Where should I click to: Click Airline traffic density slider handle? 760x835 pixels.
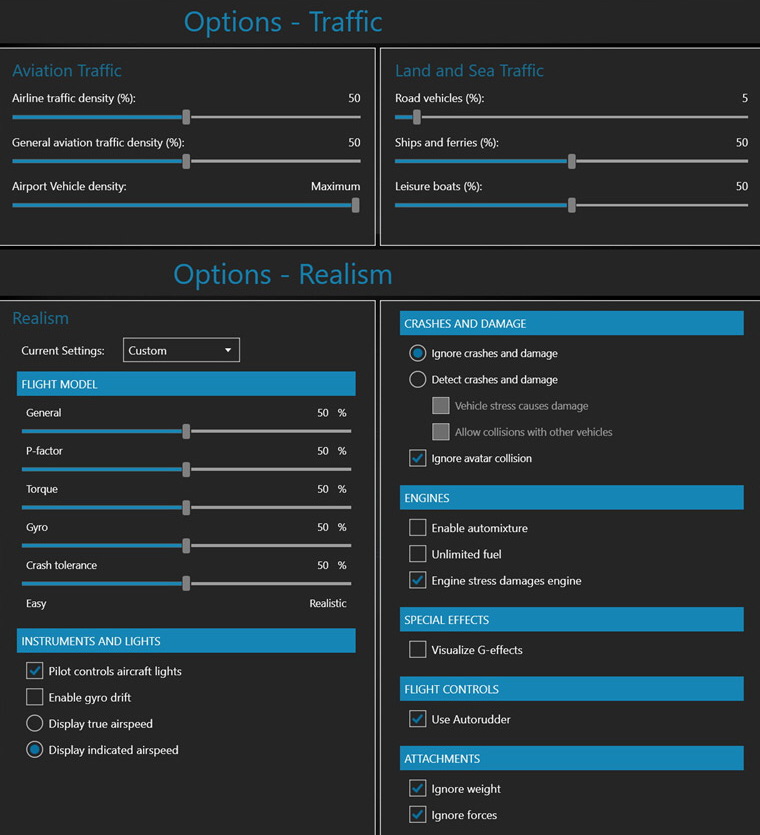tap(186, 117)
